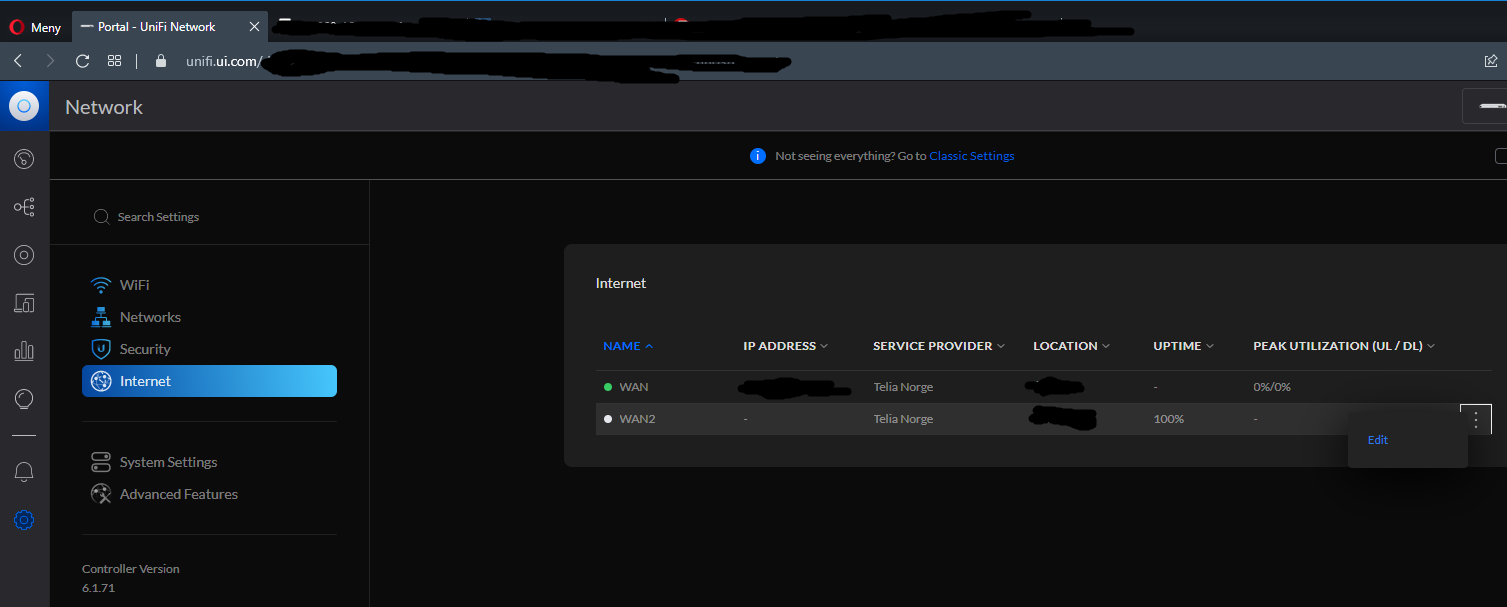This screenshot has width=1507, height=607.
Task: Open the notifications bell icon
Action: [x=24, y=472]
